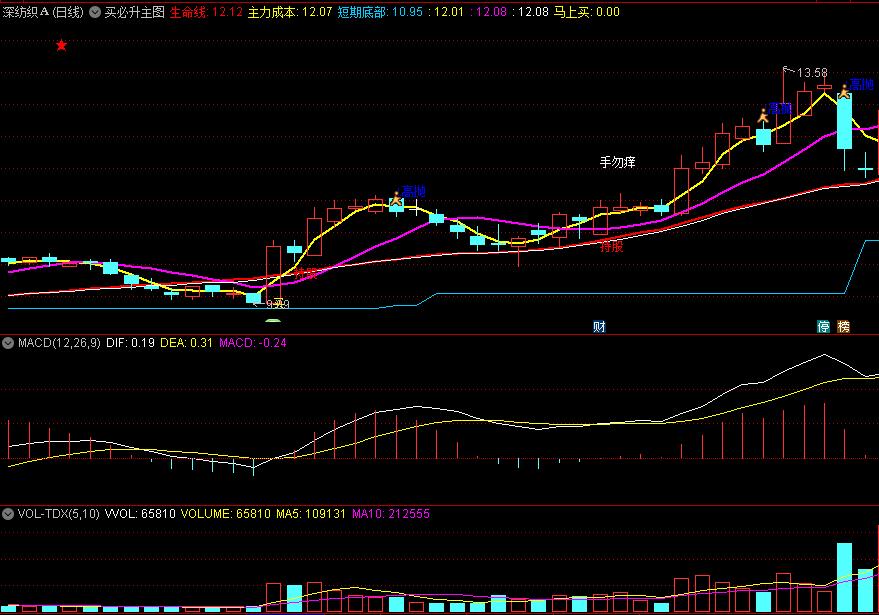Click the MA5: 109131 volume average

(x=311, y=514)
